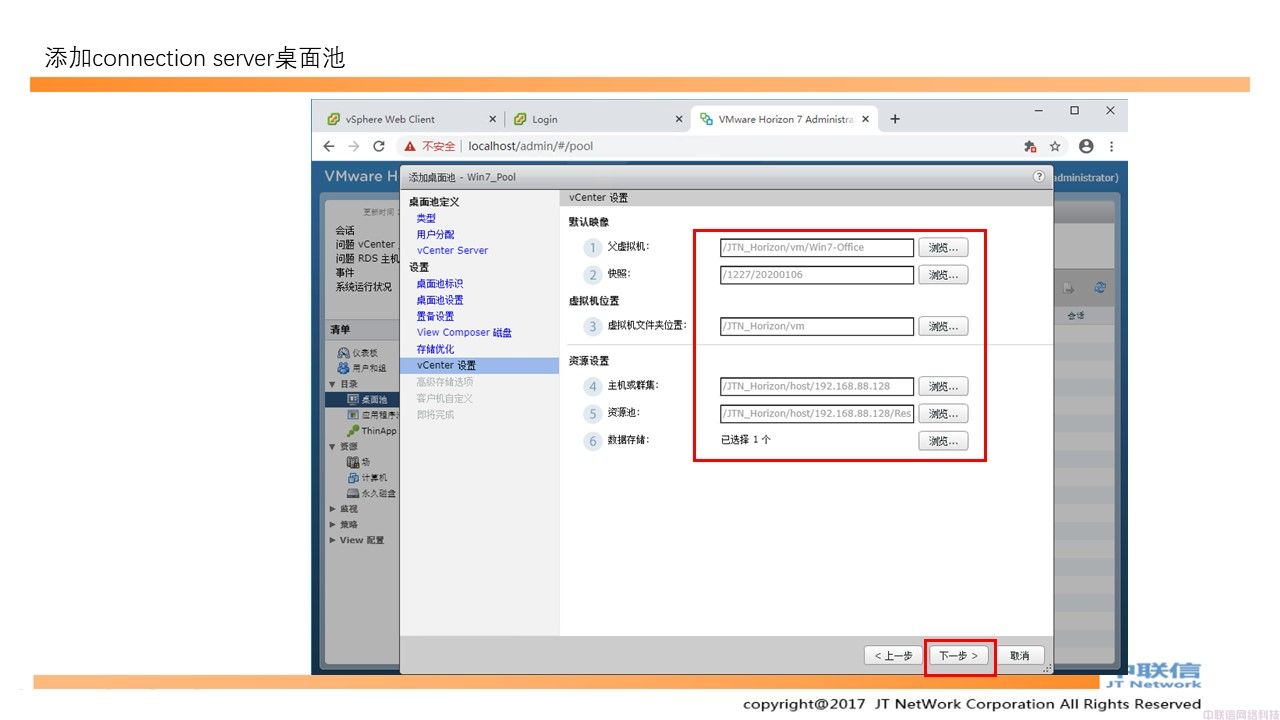Click the 父虚拟机 path field
The height and width of the screenshot is (720, 1280).
[816, 247]
